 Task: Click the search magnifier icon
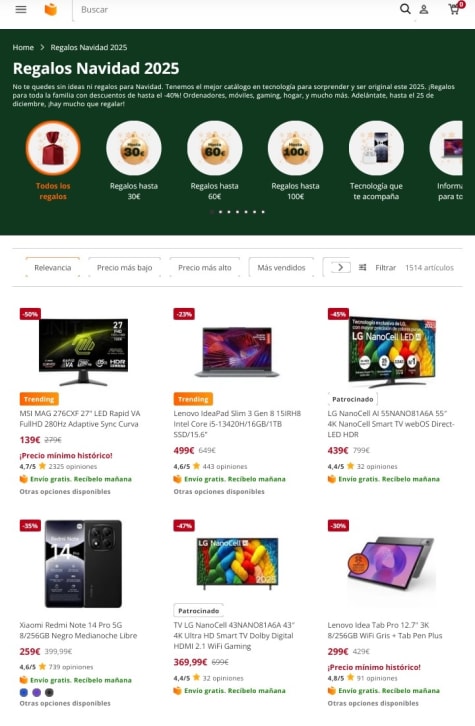[405, 9]
